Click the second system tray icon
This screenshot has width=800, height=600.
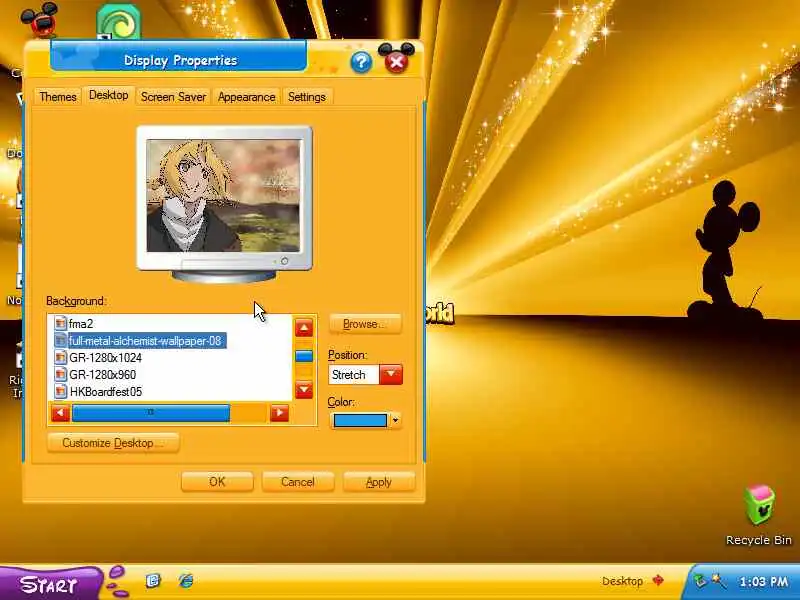click(x=718, y=581)
